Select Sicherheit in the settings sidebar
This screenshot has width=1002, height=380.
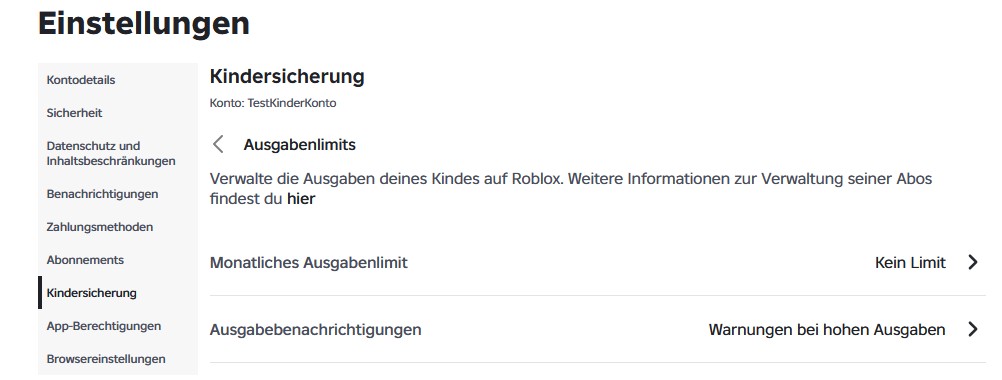(x=74, y=113)
